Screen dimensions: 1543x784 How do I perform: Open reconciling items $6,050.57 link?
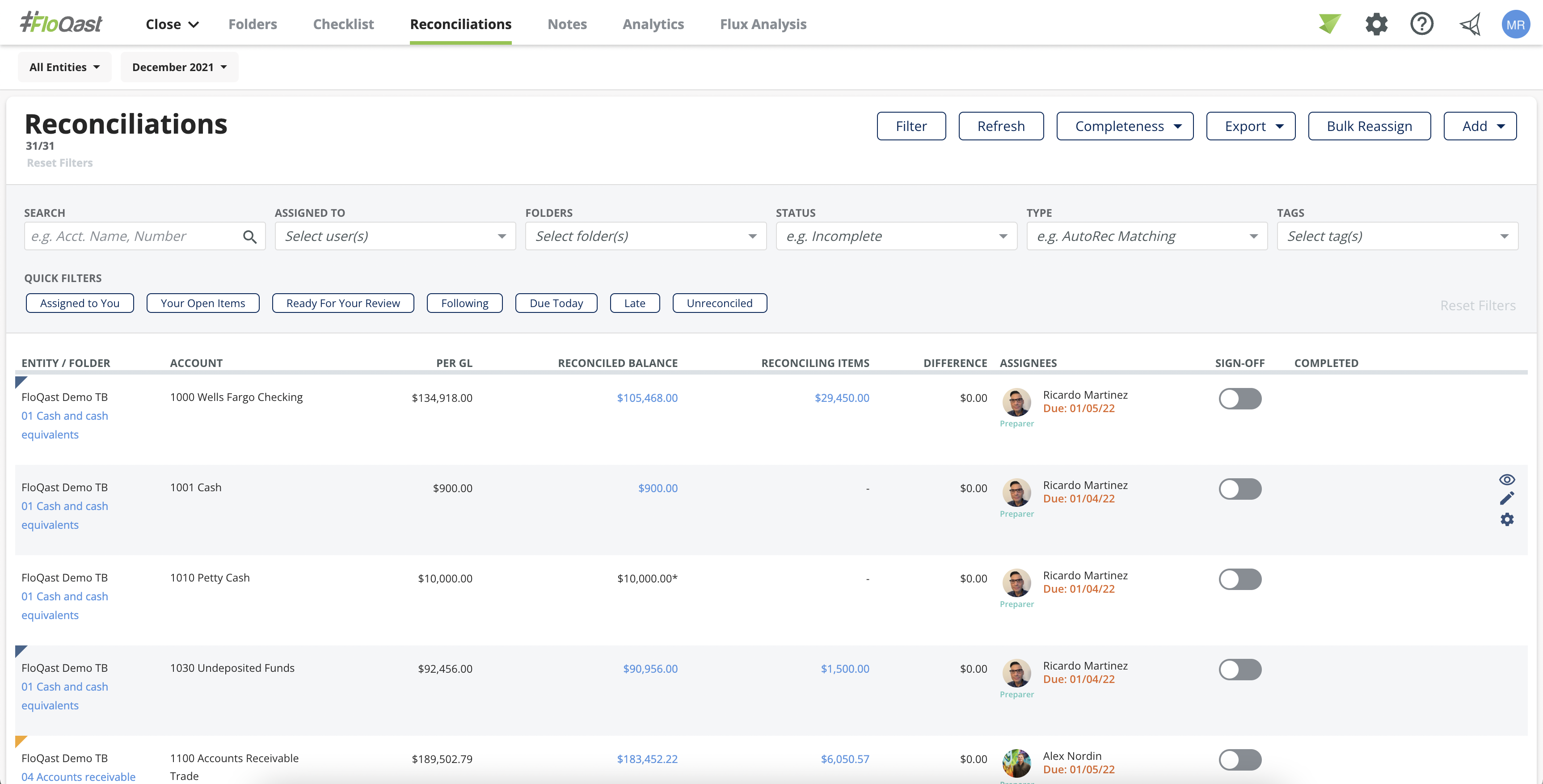tap(844, 759)
